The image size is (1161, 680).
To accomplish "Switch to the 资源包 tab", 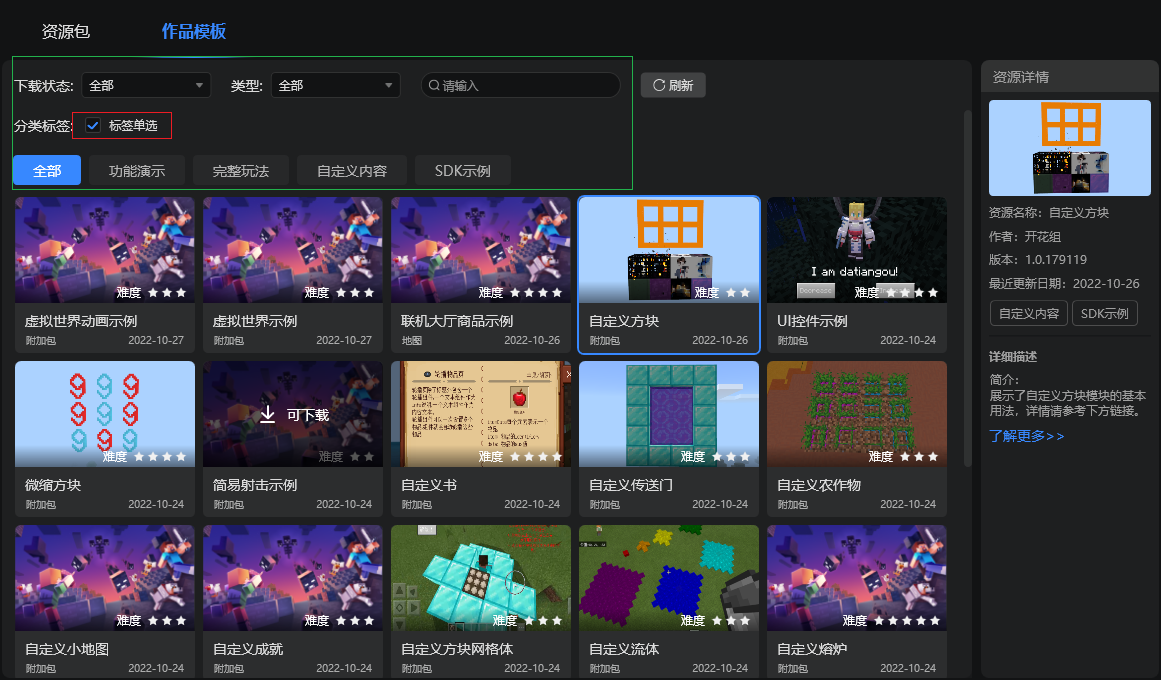I will tap(65, 31).
